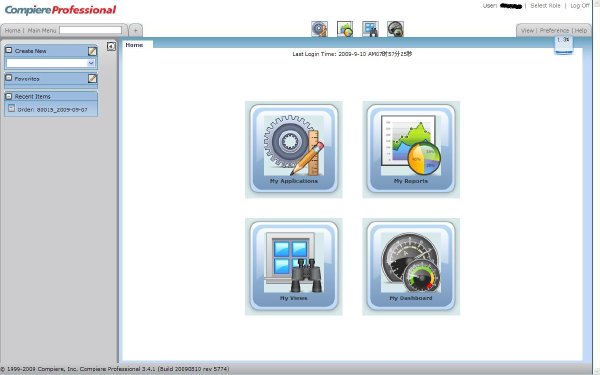Open the View menu
The height and width of the screenshot is (375, 600).
[527, 31]
